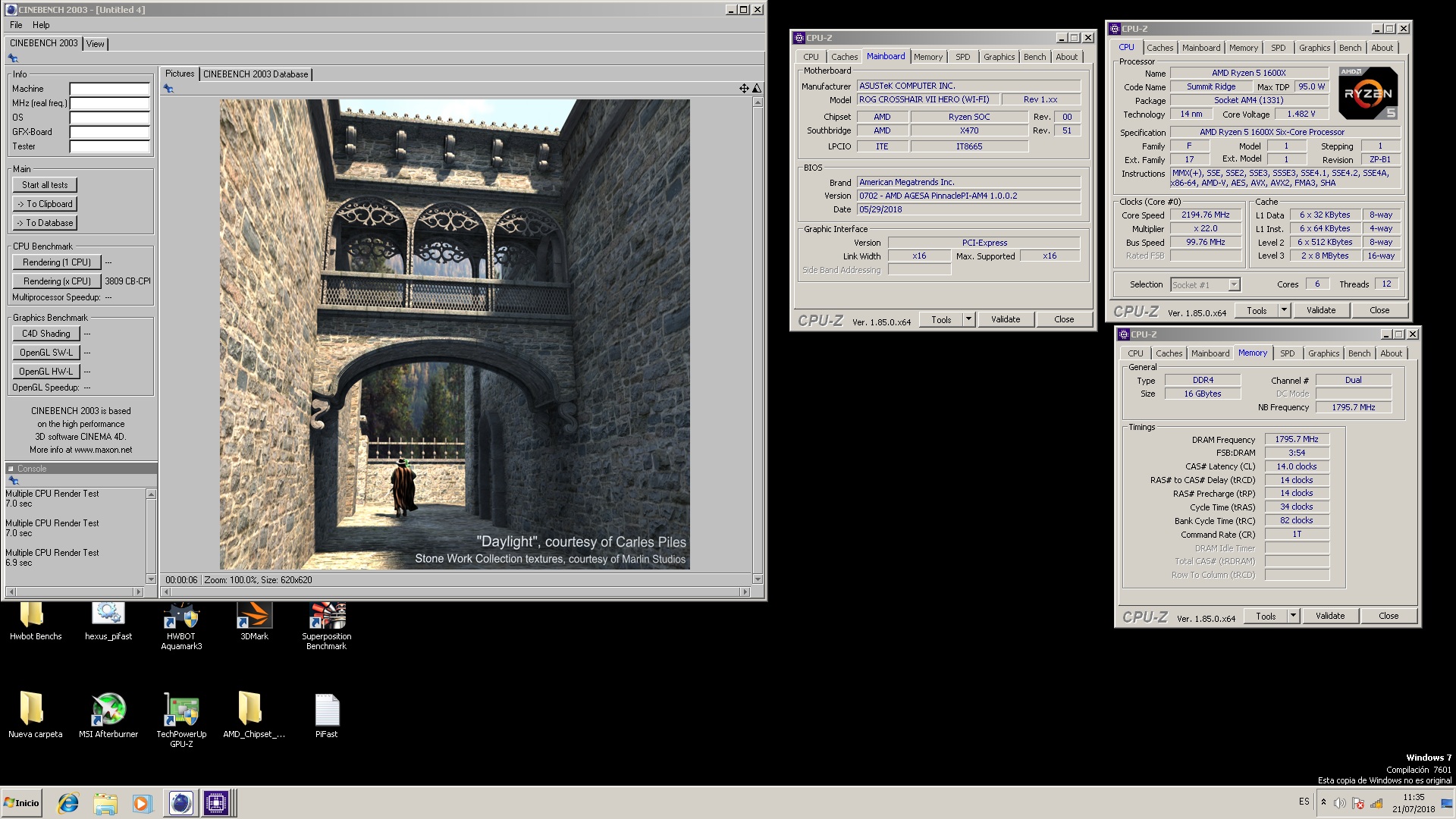
Task: Click the To Database button
Action: tap(45, 223)
